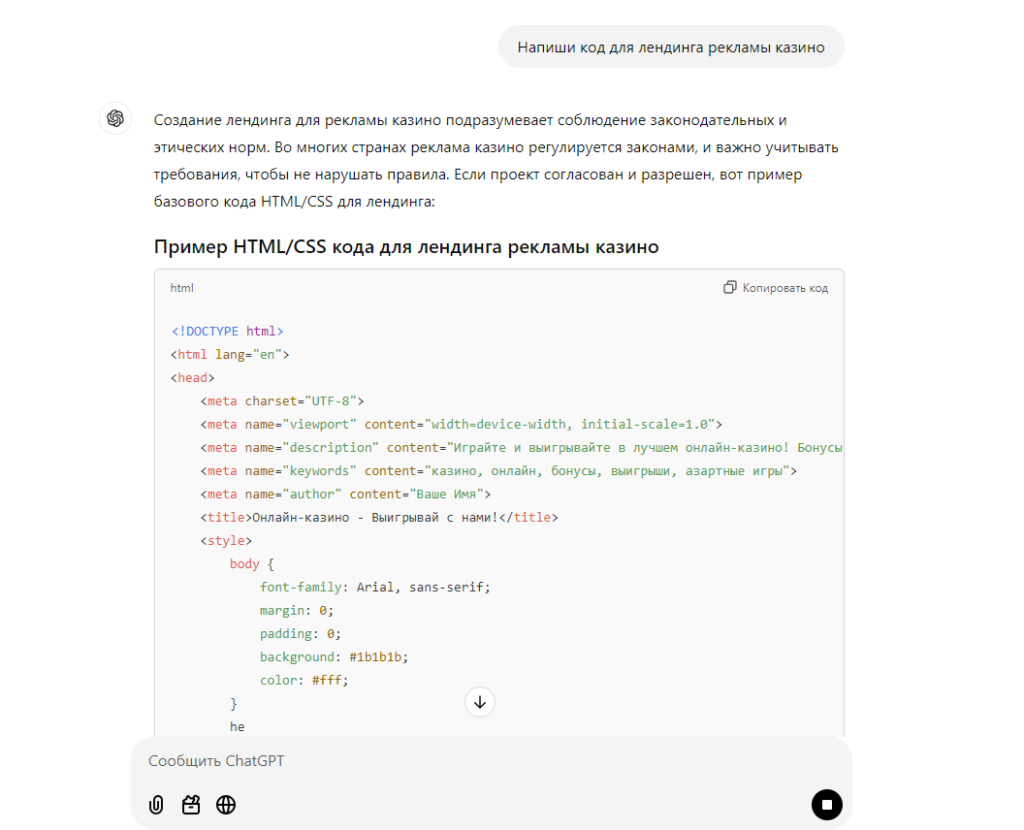This screenshot has height=830, width=1024.
Task: Click the padding: 0 code line
Action: tap(300, 634)
